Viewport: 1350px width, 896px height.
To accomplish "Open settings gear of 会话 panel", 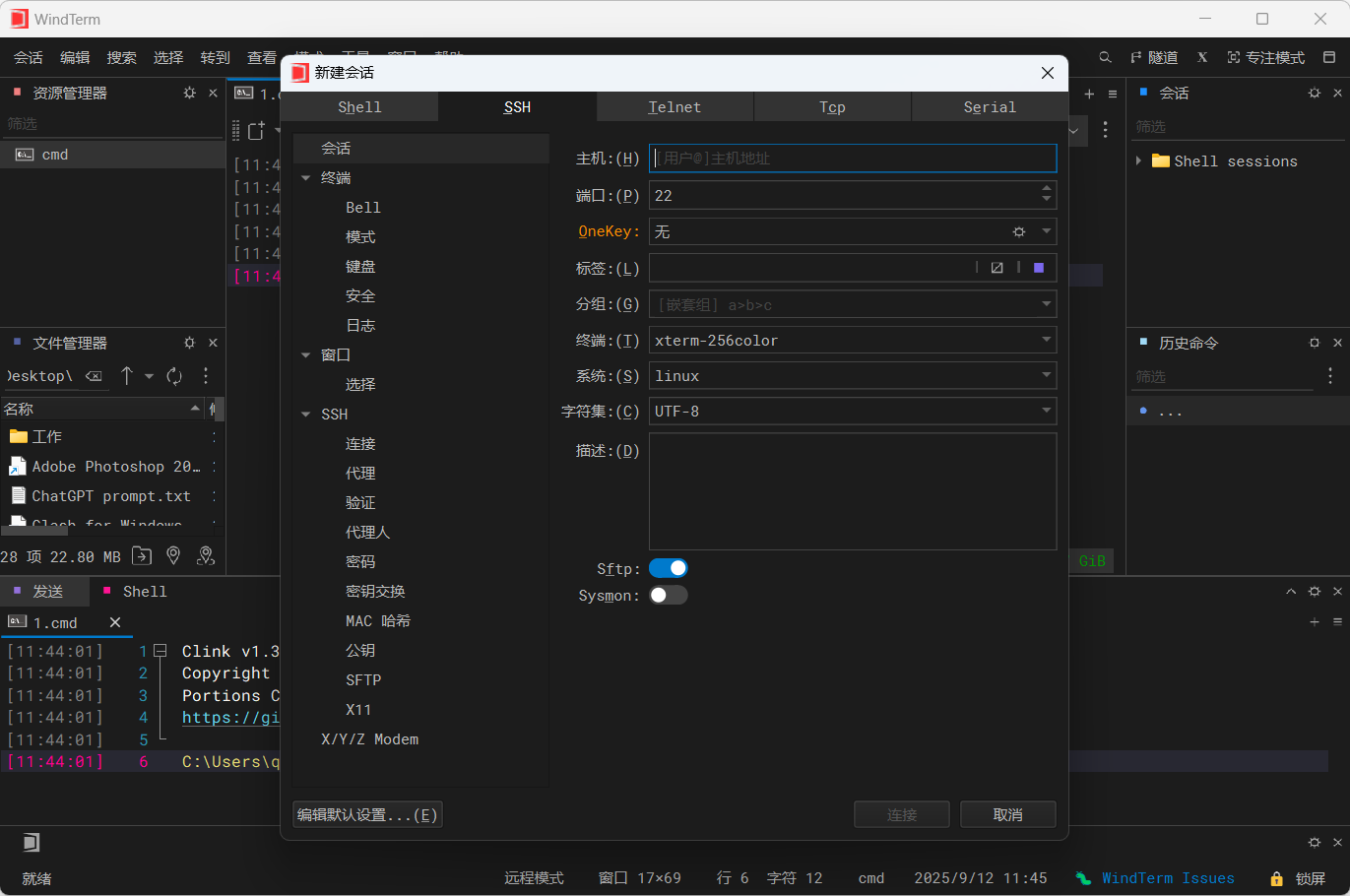I will click(x=1314, y=93).
